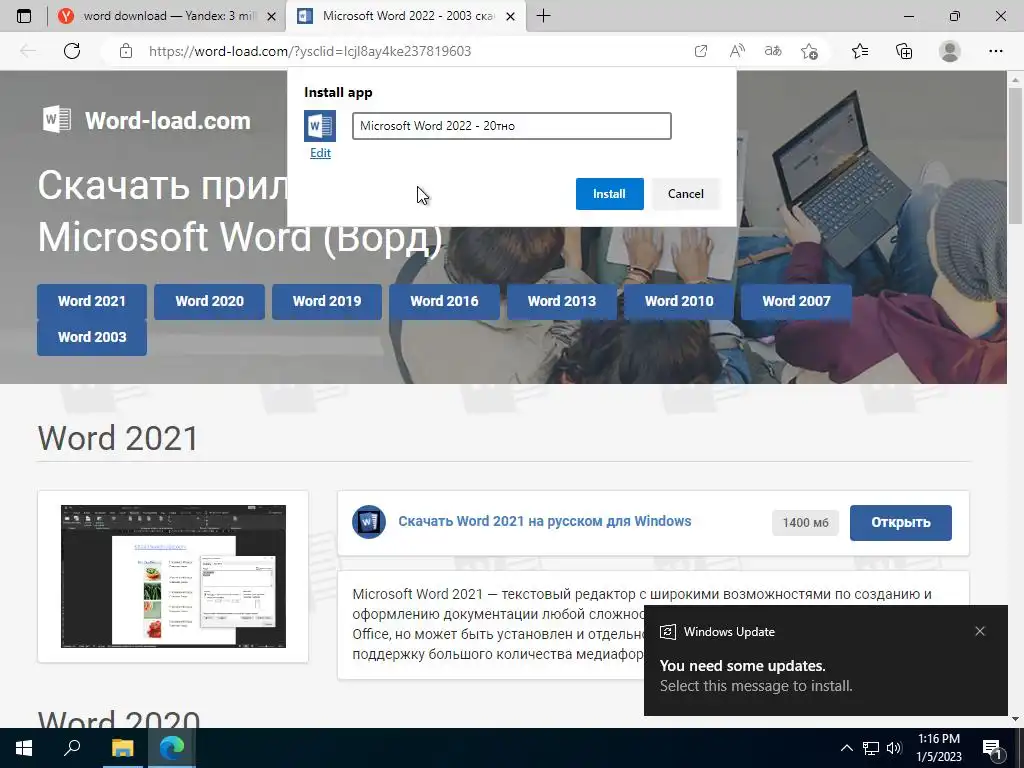Click the address bar URL word-load.com

click(310, 51)
